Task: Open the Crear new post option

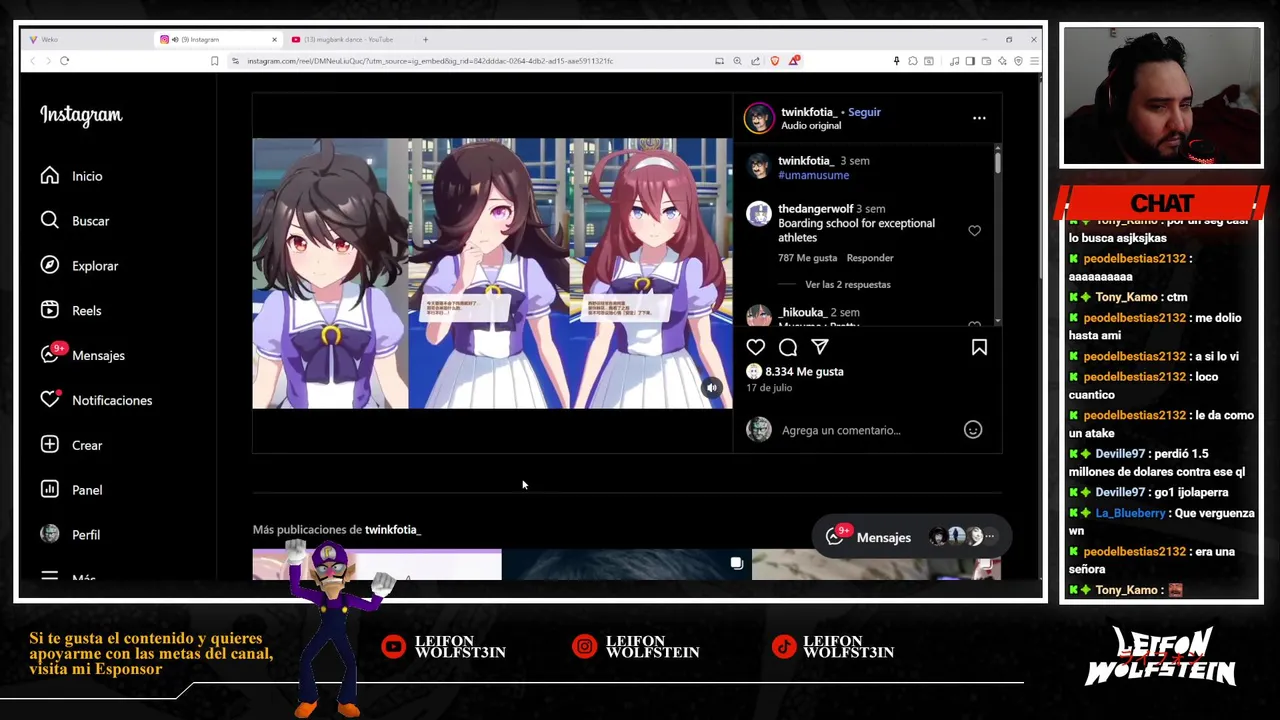Action: coord(71,445)
